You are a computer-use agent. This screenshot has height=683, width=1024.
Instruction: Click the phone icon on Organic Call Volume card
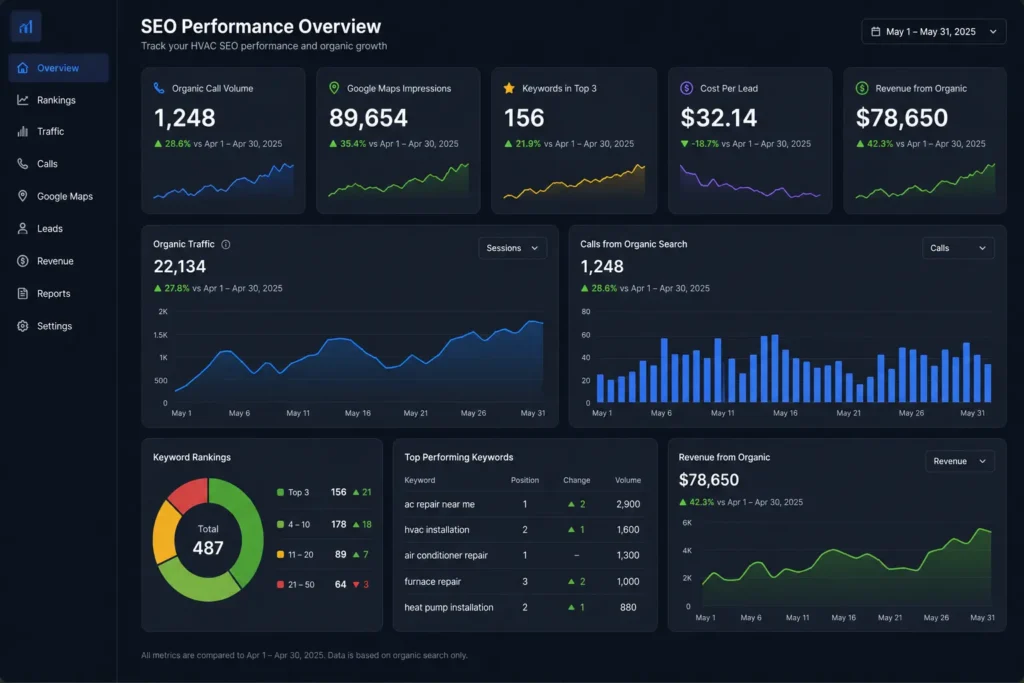coord(159,88)
